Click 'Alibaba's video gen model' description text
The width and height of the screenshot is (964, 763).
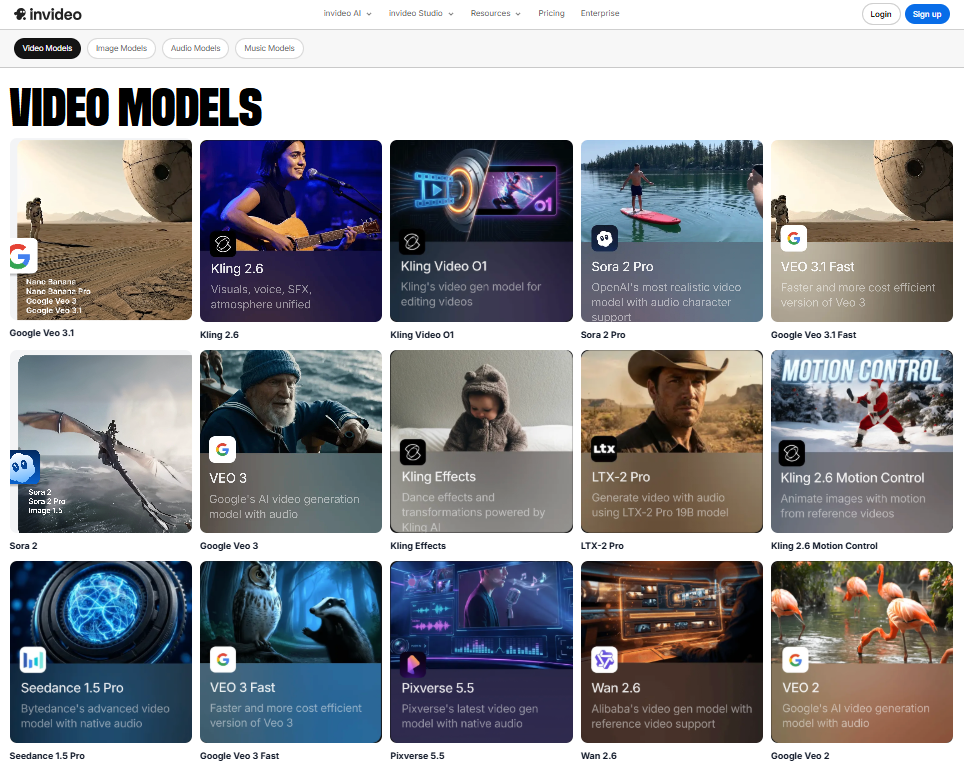tap(671, 716)
